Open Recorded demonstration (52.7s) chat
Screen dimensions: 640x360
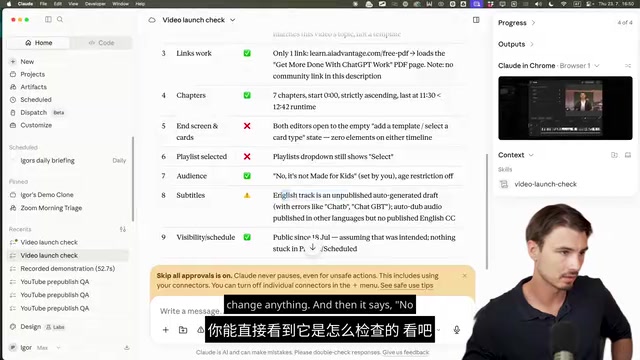coord(68,269)
